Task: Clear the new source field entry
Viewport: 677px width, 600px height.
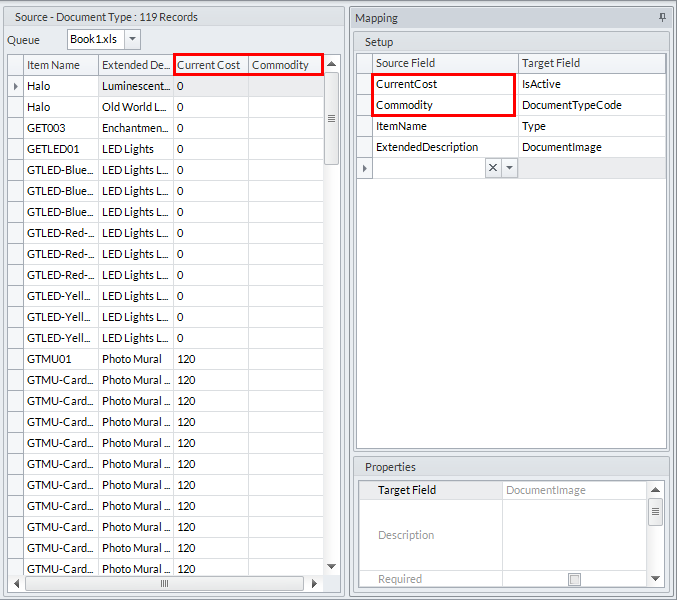Action: coord(492,169)
